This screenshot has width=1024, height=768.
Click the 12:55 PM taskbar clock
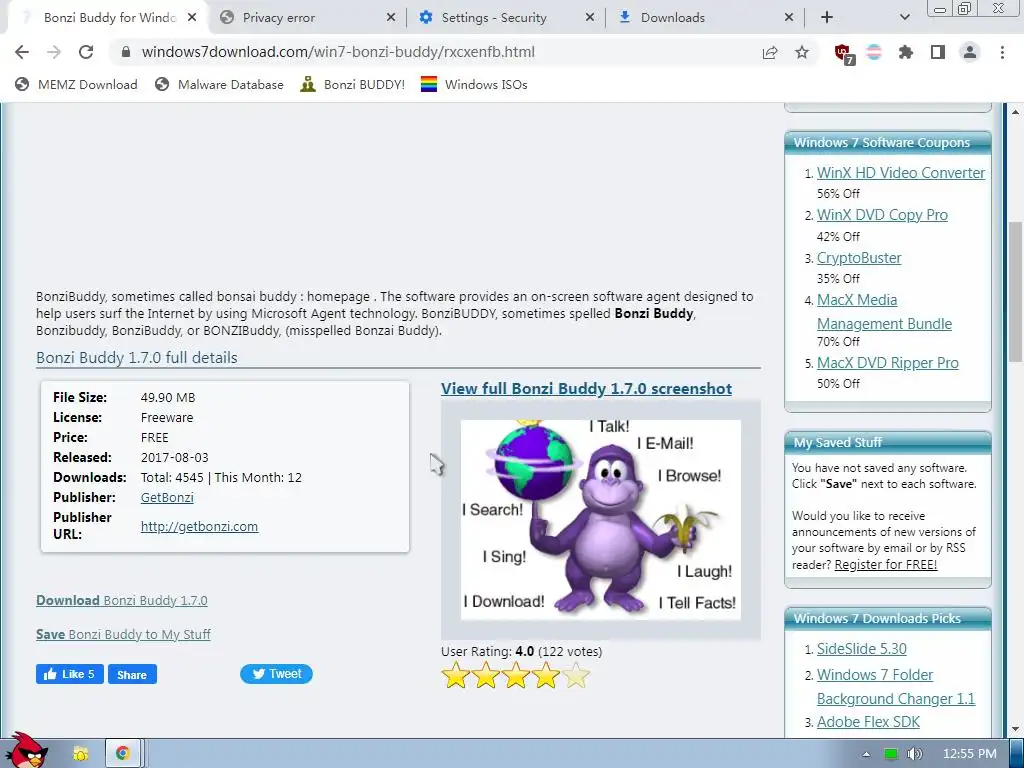(x=970, y=754)
